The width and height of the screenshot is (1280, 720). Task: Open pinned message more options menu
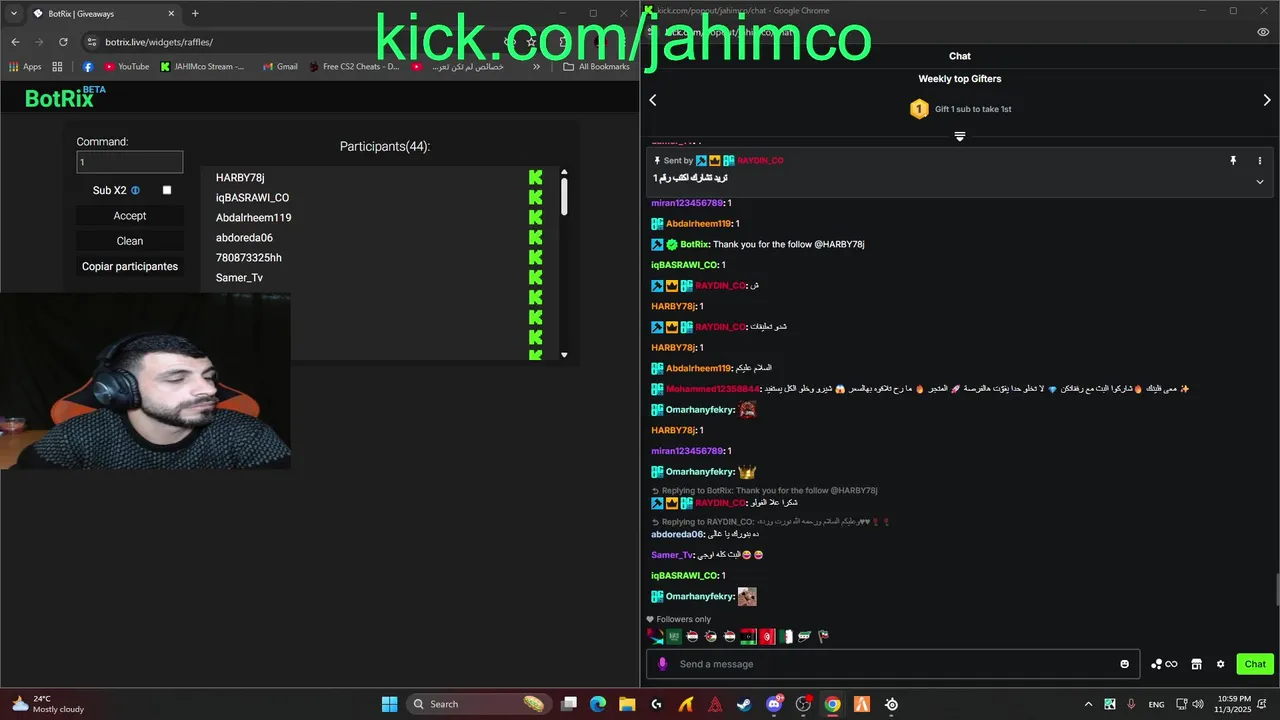pyautogui.click(x=1260, y=160)
